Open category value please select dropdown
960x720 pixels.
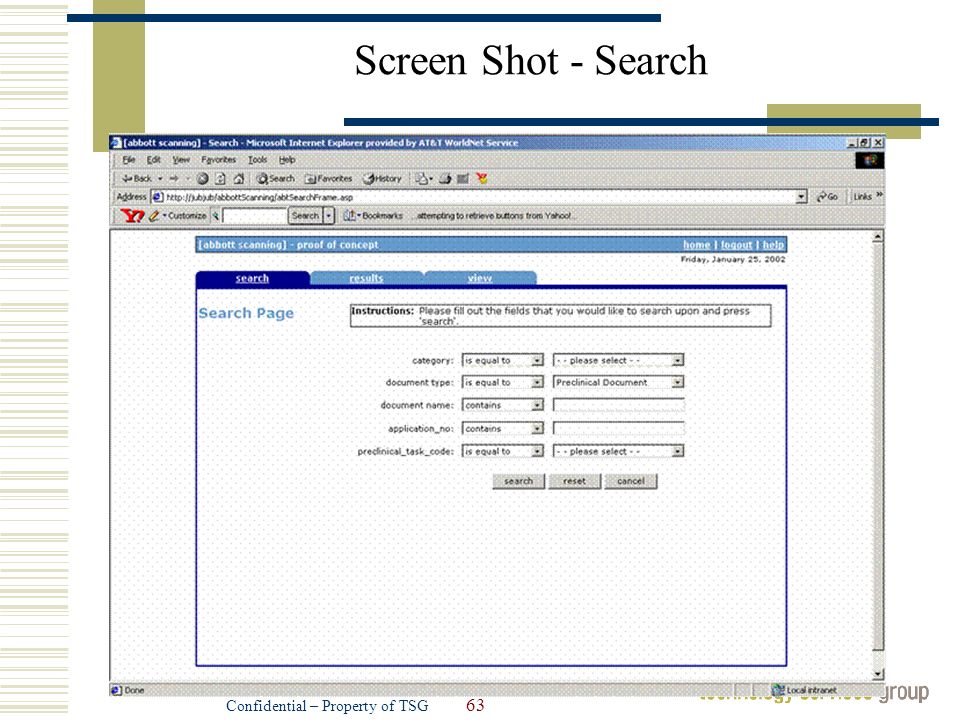618,361
